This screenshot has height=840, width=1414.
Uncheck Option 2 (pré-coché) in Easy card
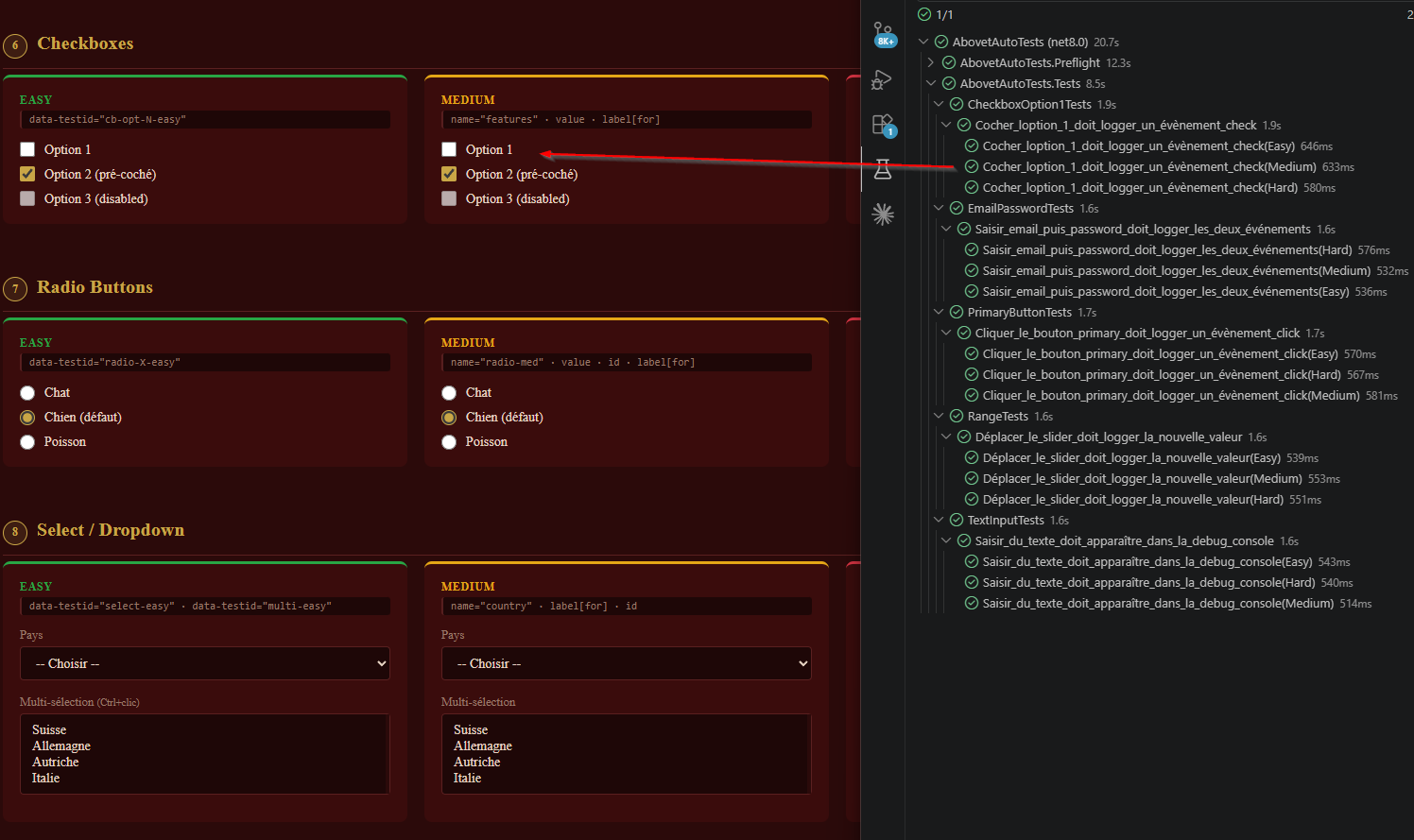click(x=27, y=174)
